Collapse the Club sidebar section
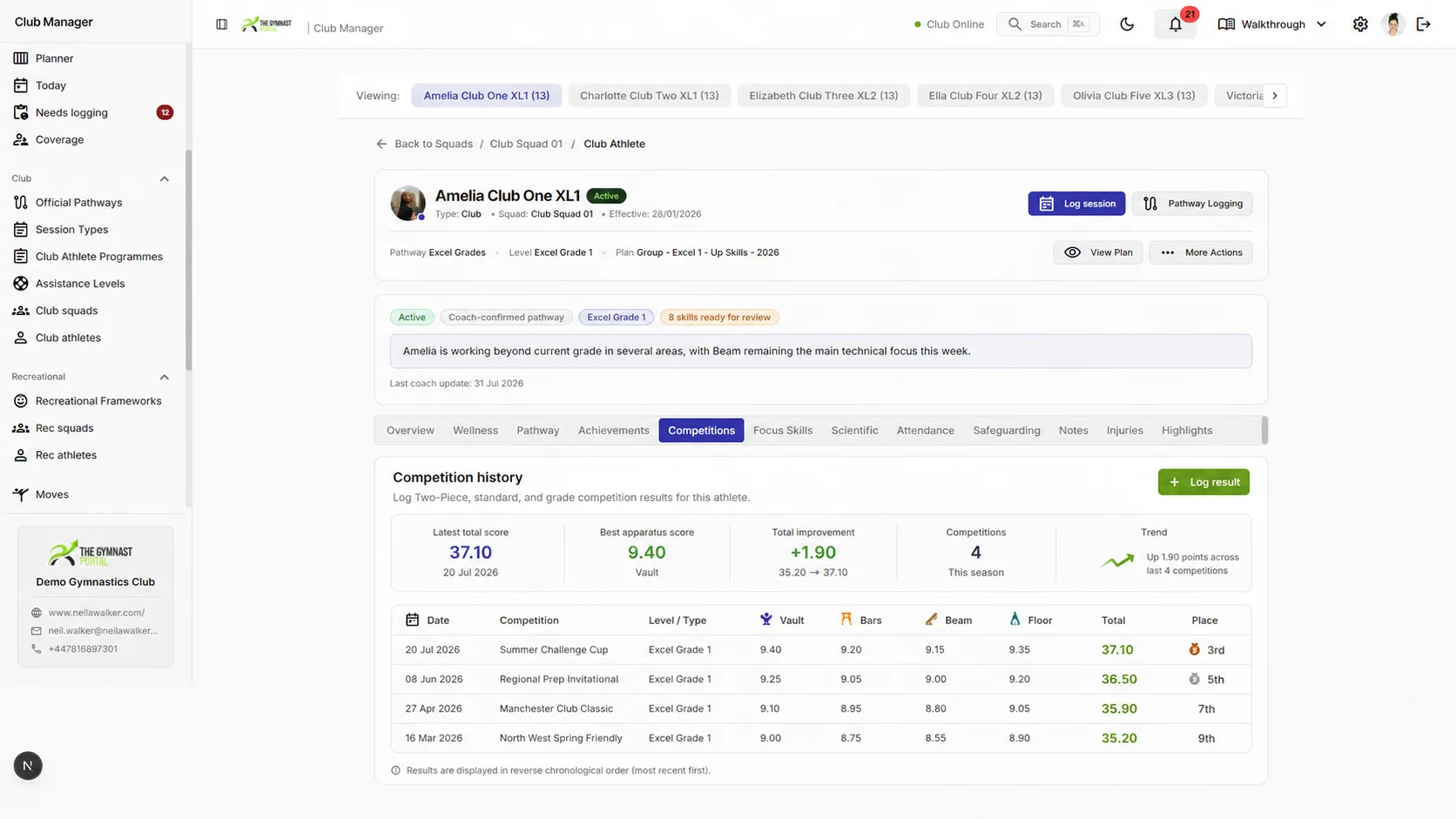This screenshot has width=1456, height=819. 164,178
